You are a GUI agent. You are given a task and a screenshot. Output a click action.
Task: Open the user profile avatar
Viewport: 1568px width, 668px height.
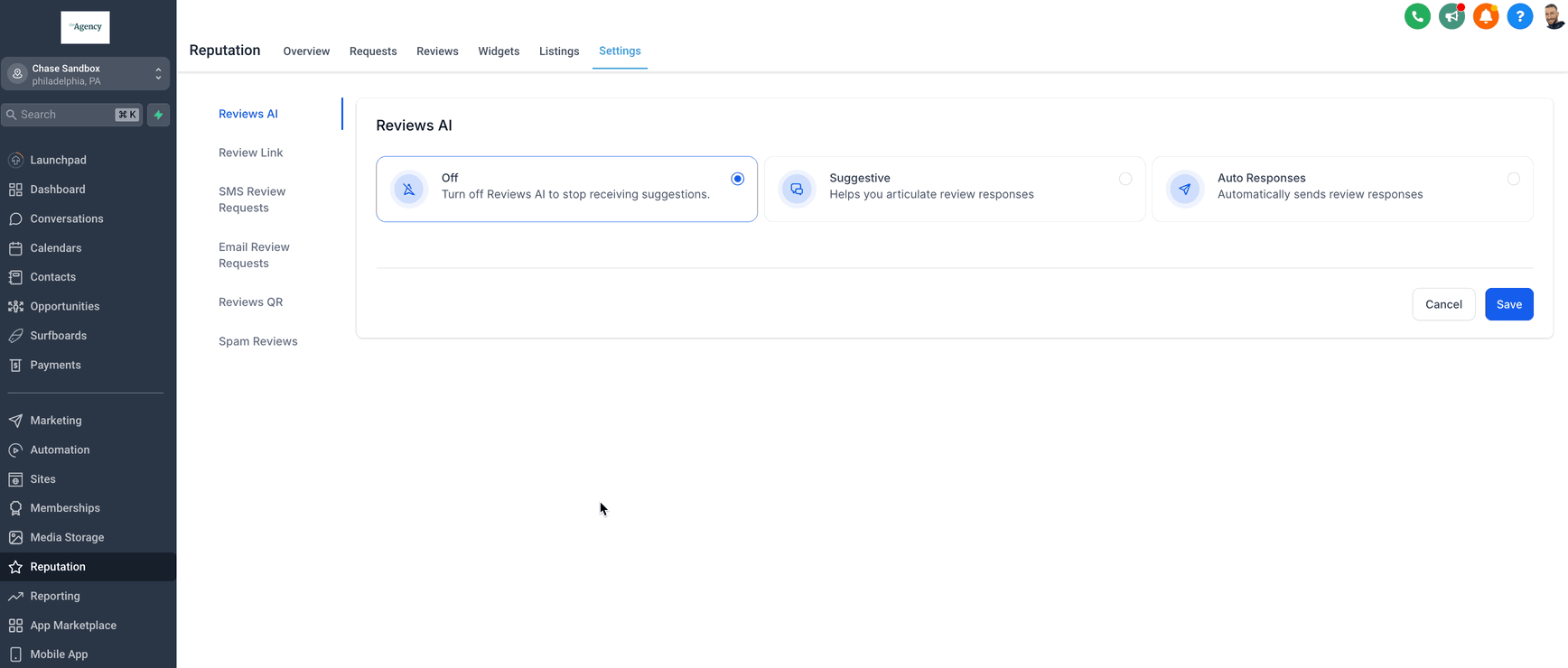[x=1554, y=16]
